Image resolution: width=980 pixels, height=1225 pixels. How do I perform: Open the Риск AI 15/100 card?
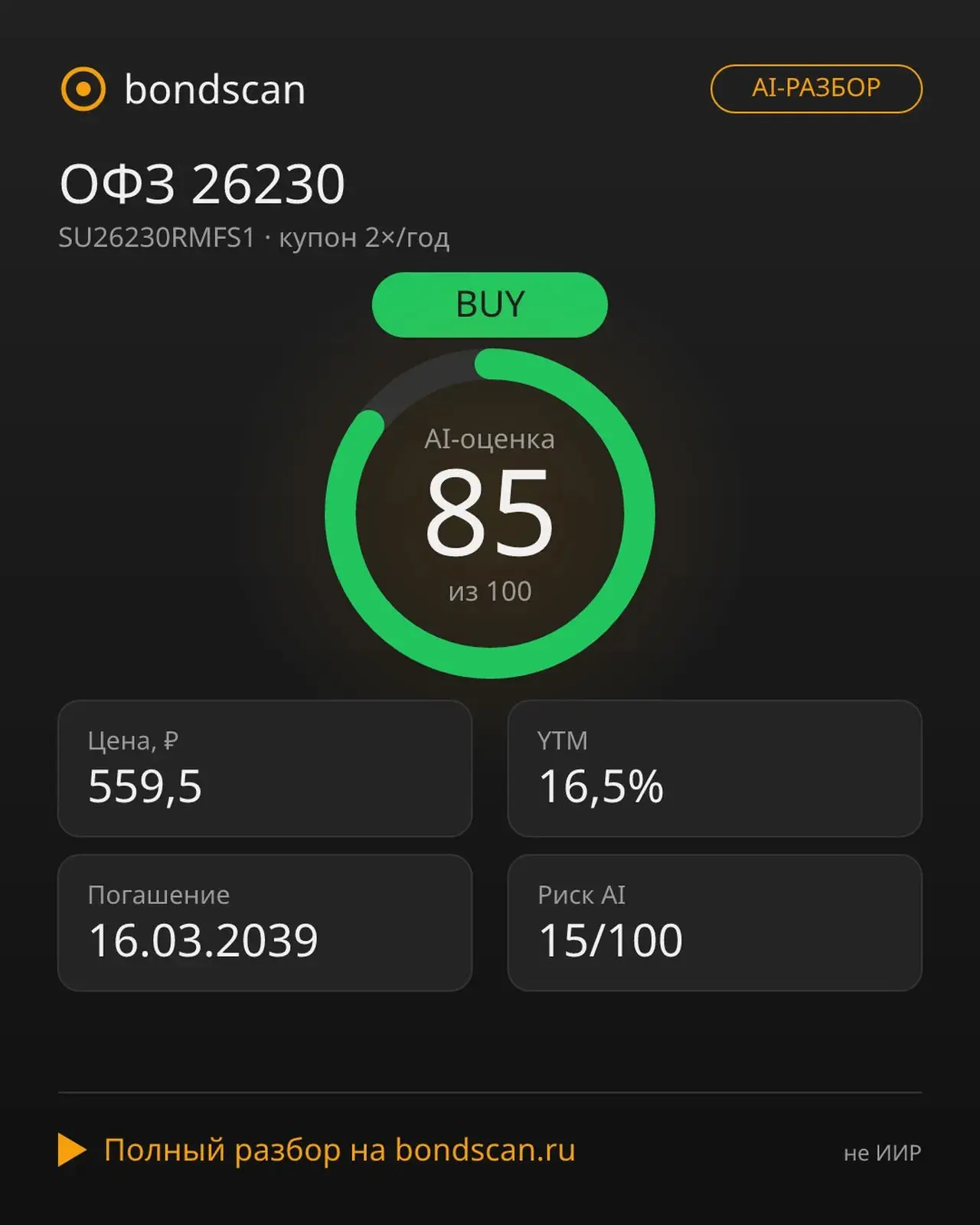click(x=714, y=923)
